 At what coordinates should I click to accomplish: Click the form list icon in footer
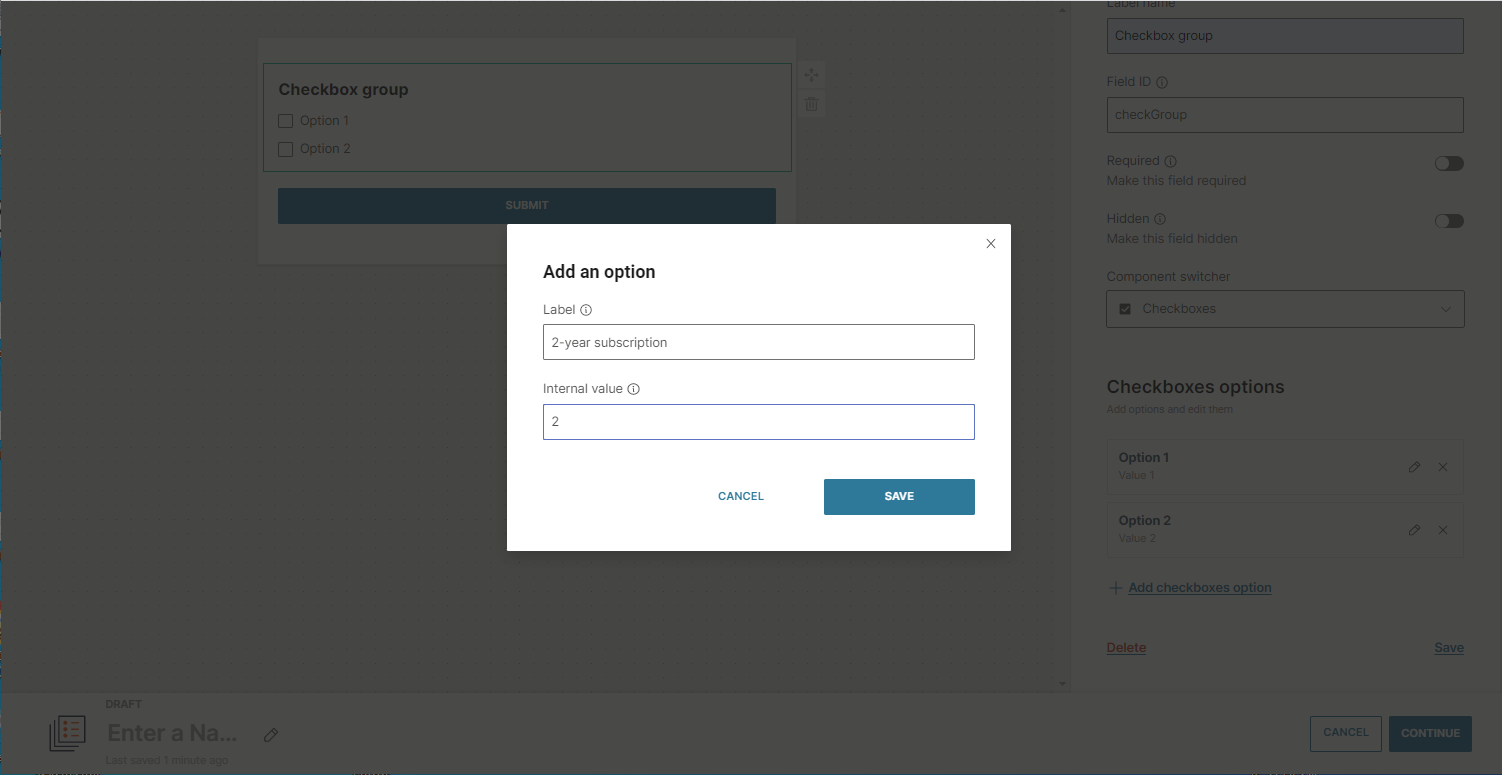pyautogui.click(x=68, y=734)
